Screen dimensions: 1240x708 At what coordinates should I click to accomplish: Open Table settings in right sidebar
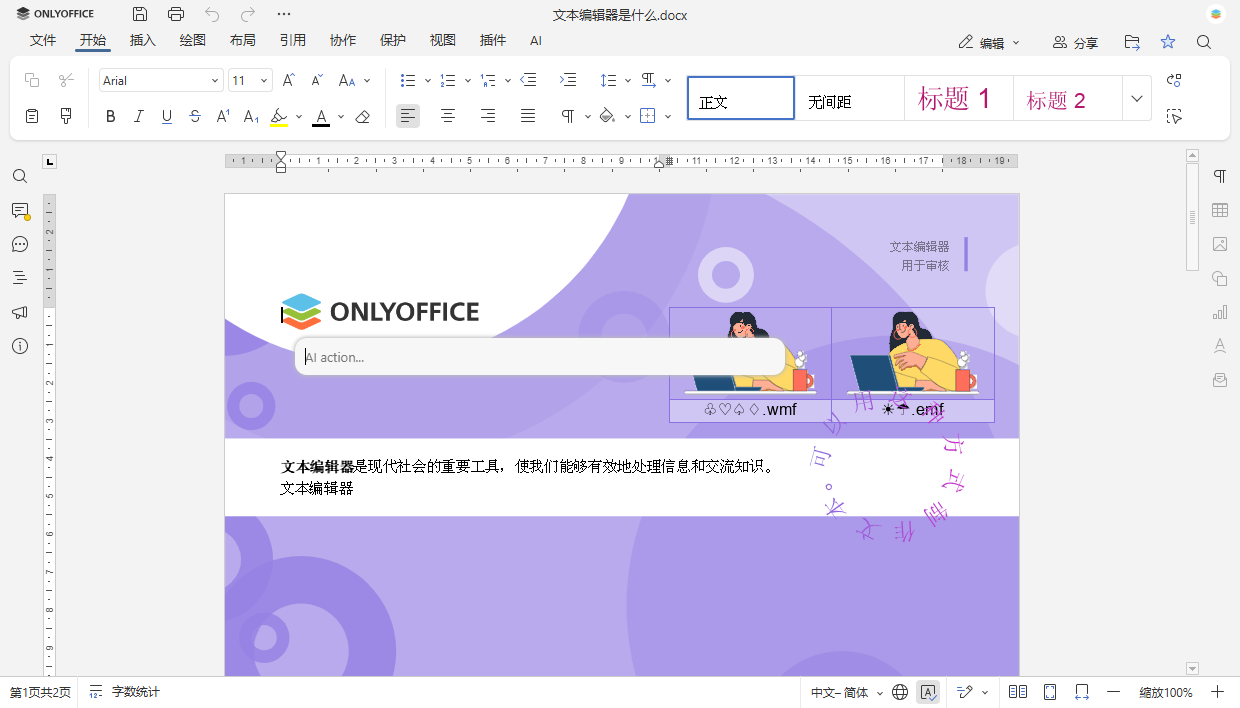pyautogui.click(x=1219, y=210)
